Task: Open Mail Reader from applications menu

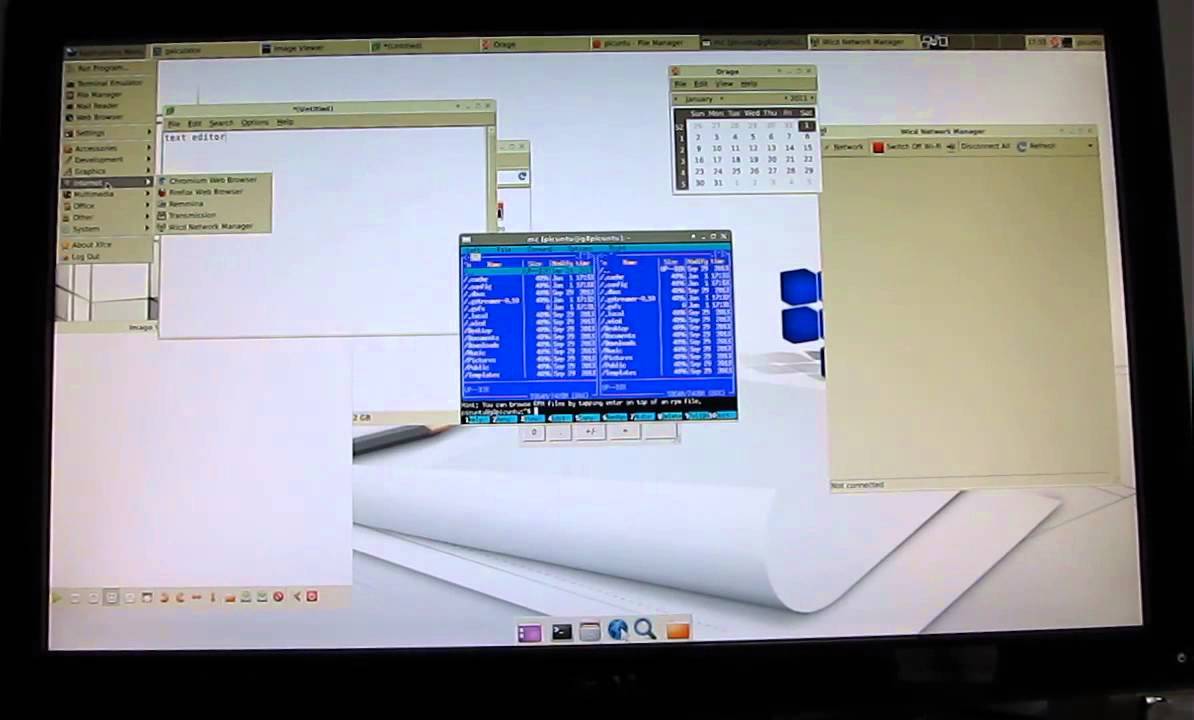Action: pyautogui.click(x=107, y=106)
